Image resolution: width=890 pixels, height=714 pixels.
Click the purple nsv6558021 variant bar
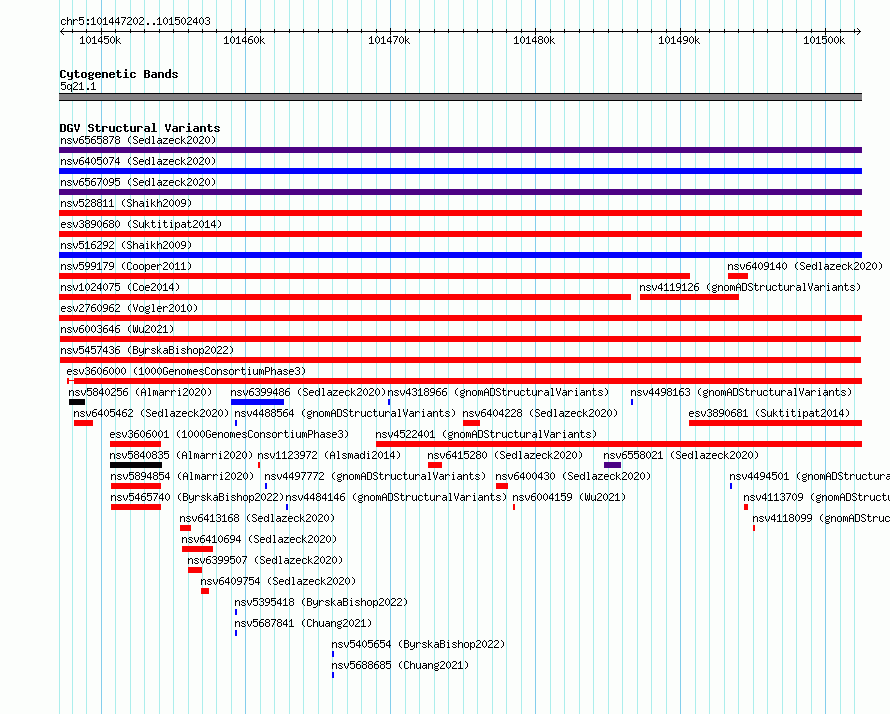pos(612,465)
